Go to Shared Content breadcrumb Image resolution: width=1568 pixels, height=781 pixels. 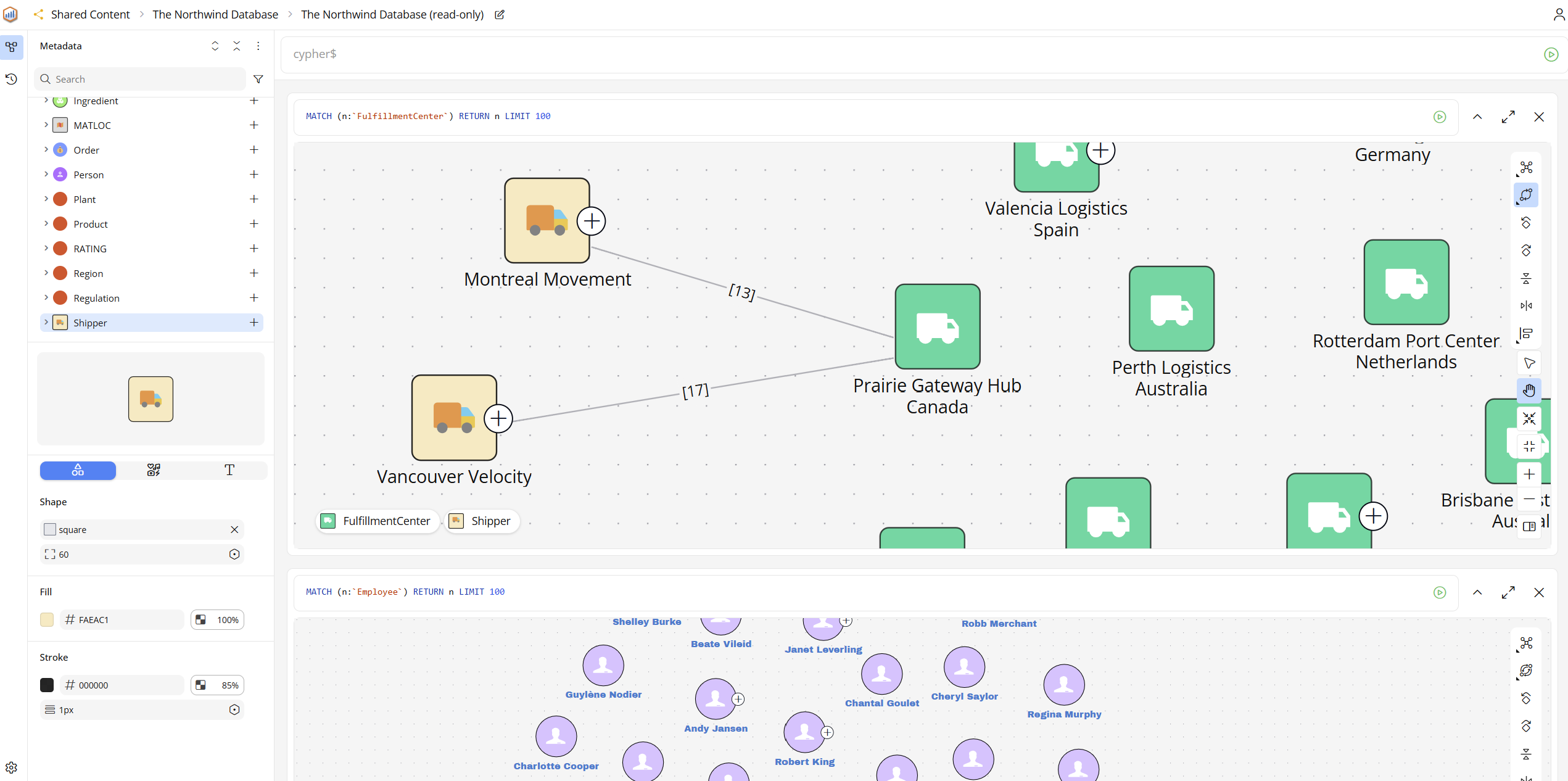(x=90, y=14)
